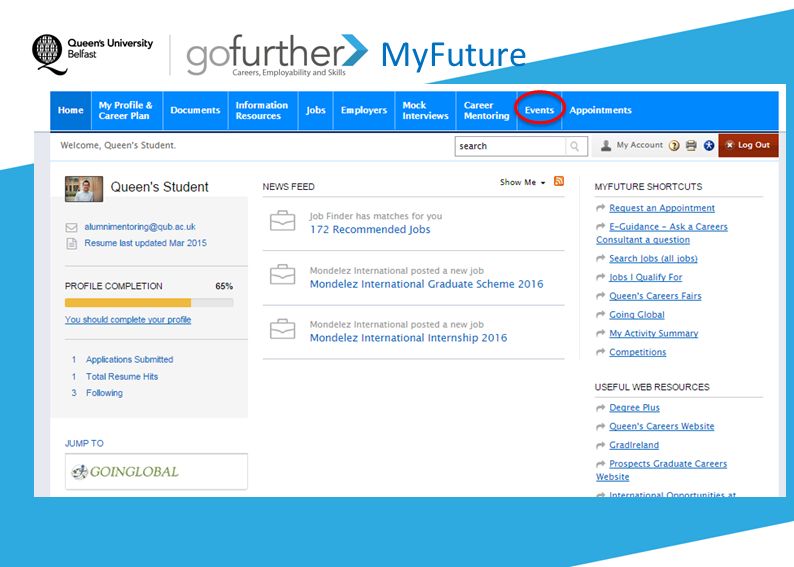Open E-Guidance Ask a Careers Consultant link
The image size is (794, 567).
click(x=662, y=233)
